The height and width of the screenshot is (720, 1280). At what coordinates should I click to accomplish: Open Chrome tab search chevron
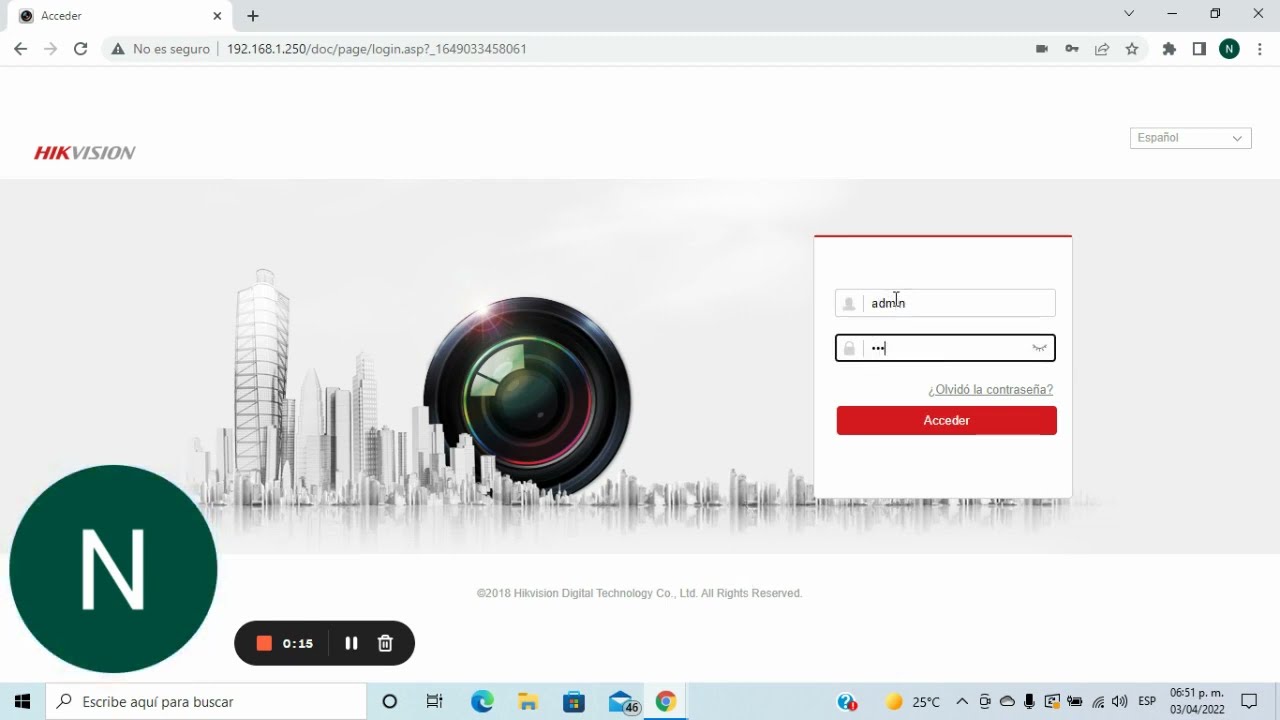1129,14
